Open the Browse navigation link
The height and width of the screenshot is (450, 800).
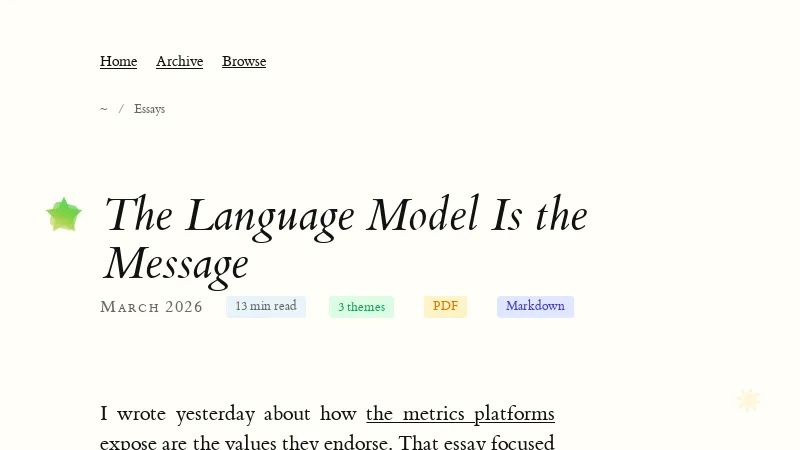[244, 62]
